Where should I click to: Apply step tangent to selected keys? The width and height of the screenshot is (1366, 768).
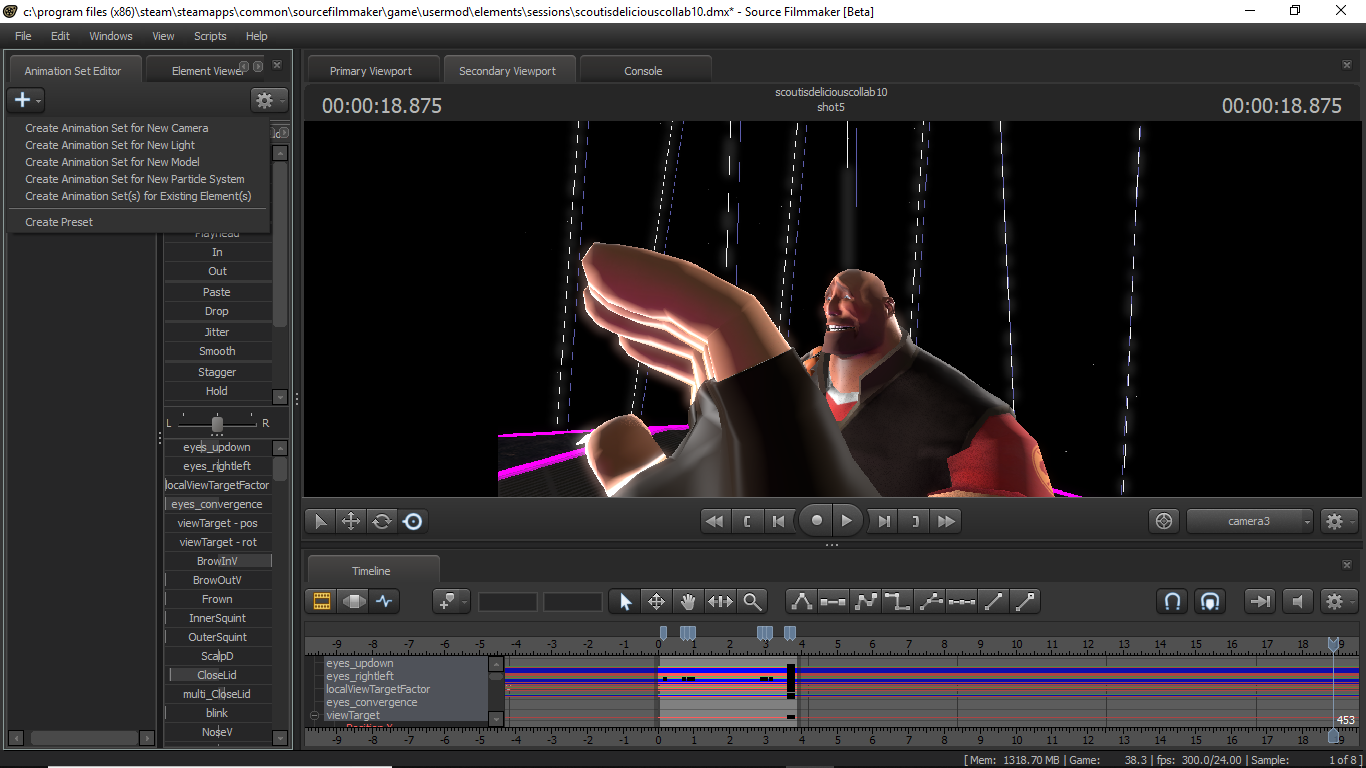point(897,601)
